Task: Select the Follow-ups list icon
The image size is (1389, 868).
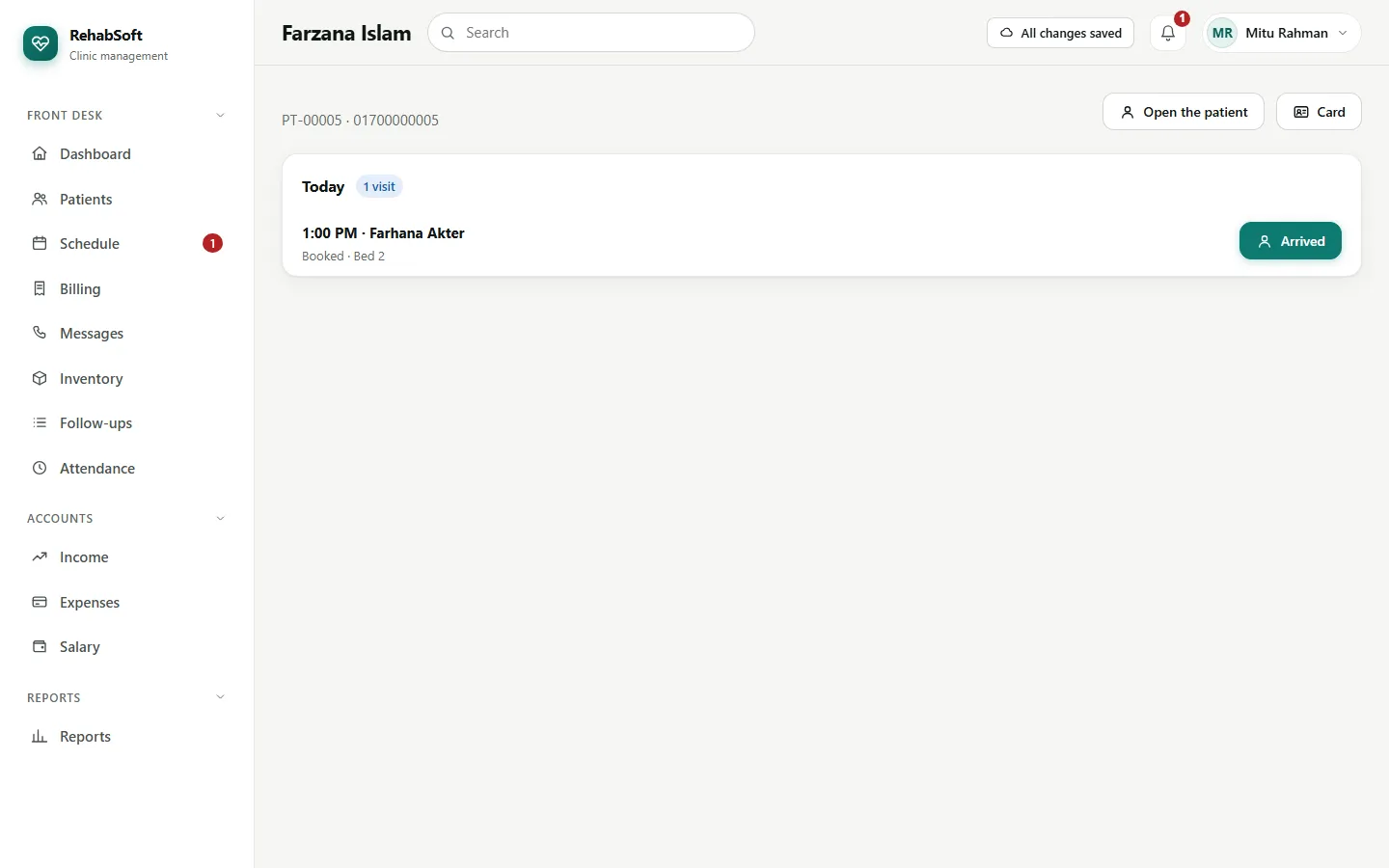Action: pos(40,423)
